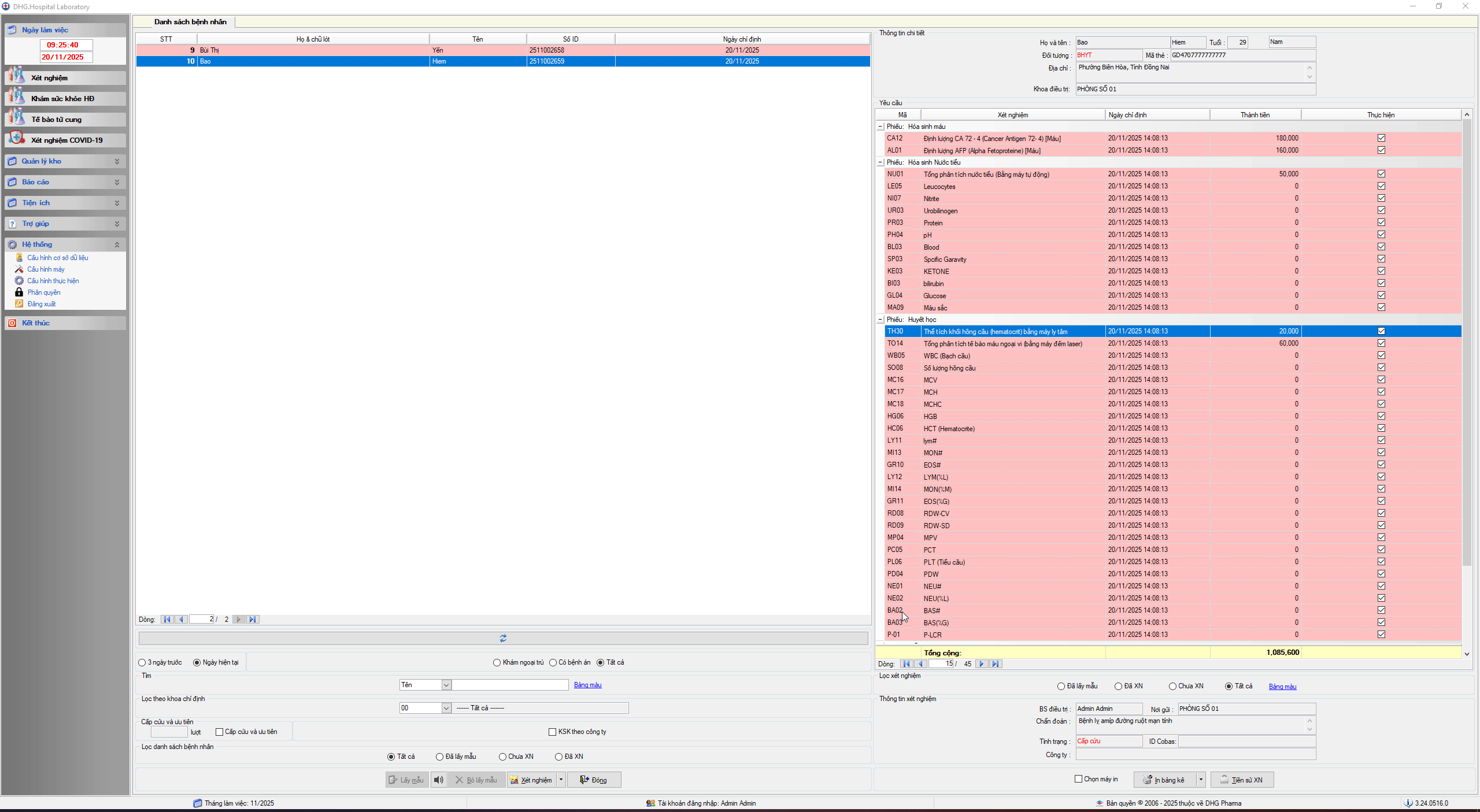Click the speaker announce icon button
Viewport: 1480px width, 812px height.
coord(439,780)
